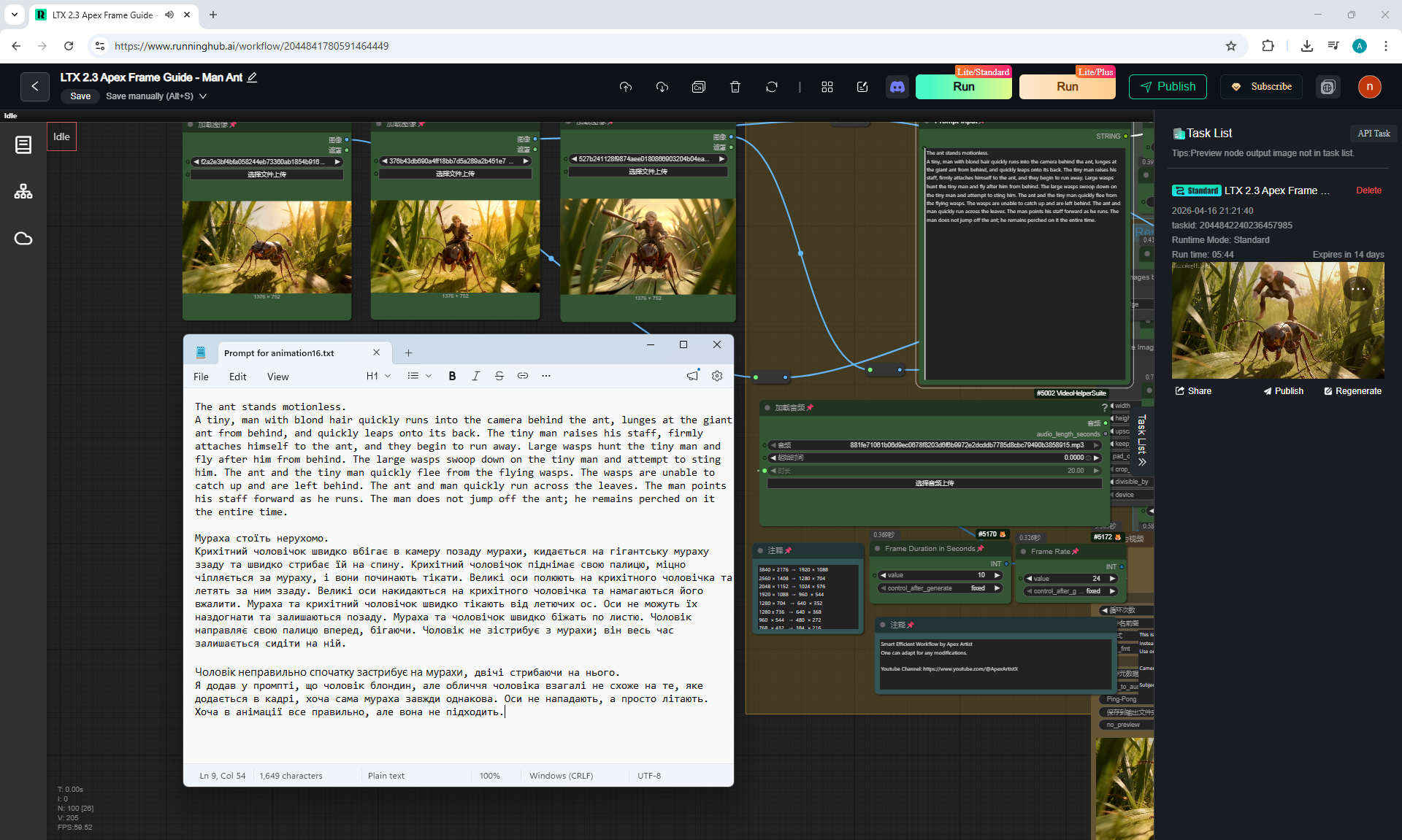Toggle bold formatting in Notepad
This screenshot has width=1402, height=840.
pyautogui.click(x=452, y=376)
